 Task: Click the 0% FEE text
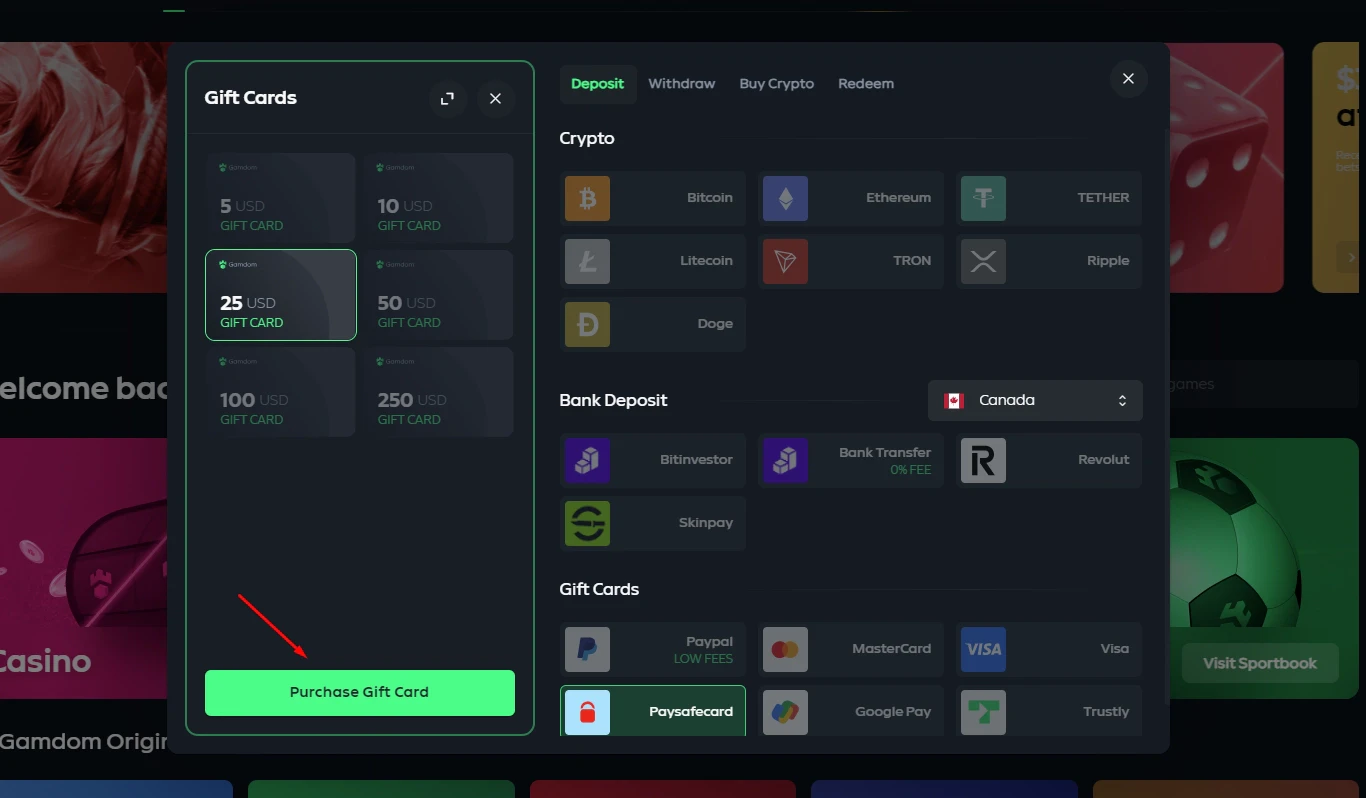click(911, 470)
